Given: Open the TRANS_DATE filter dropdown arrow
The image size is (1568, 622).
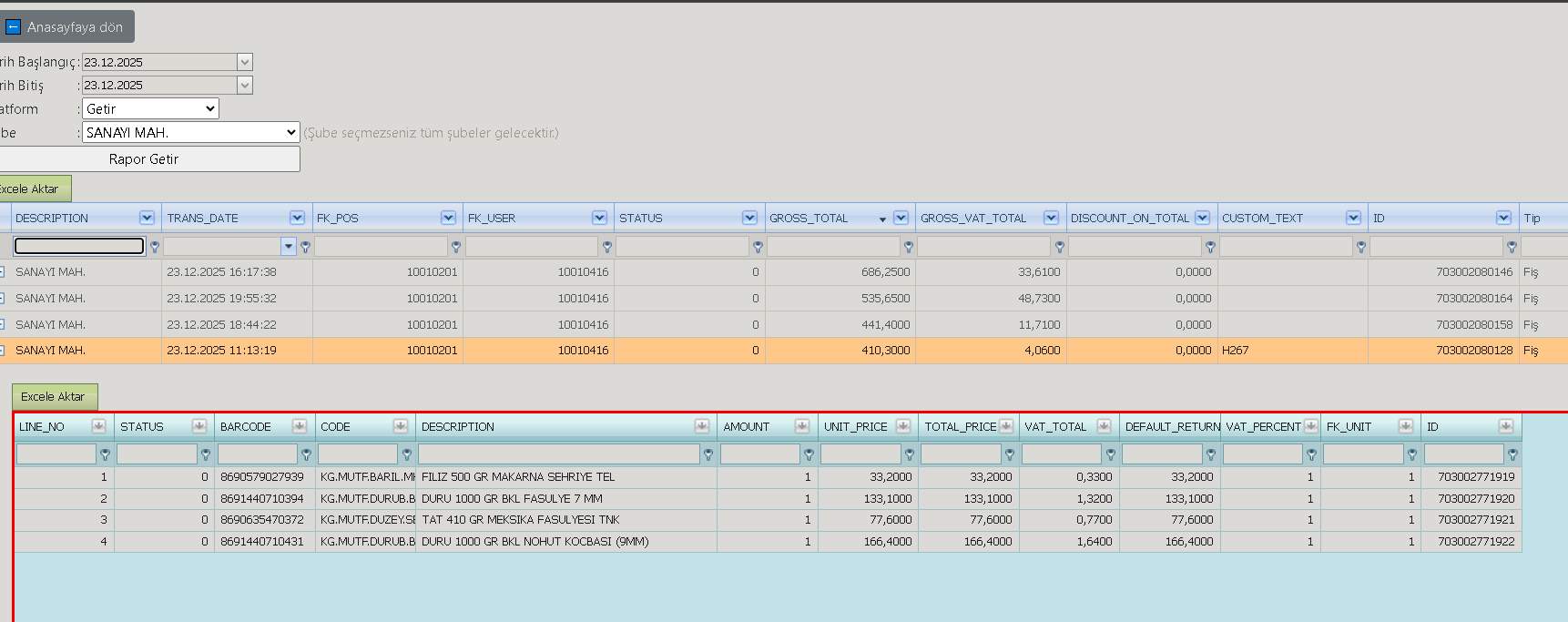Looking at the screenshot, I should point(289,246).
